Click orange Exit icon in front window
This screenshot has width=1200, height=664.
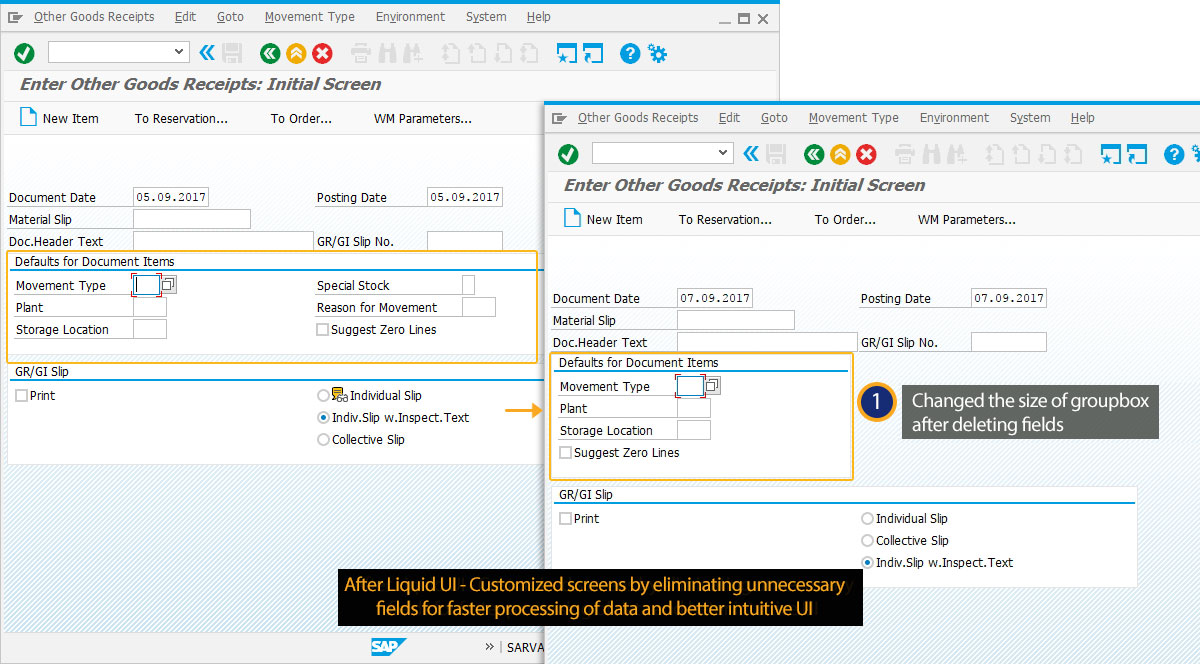[x=840, y=154]
